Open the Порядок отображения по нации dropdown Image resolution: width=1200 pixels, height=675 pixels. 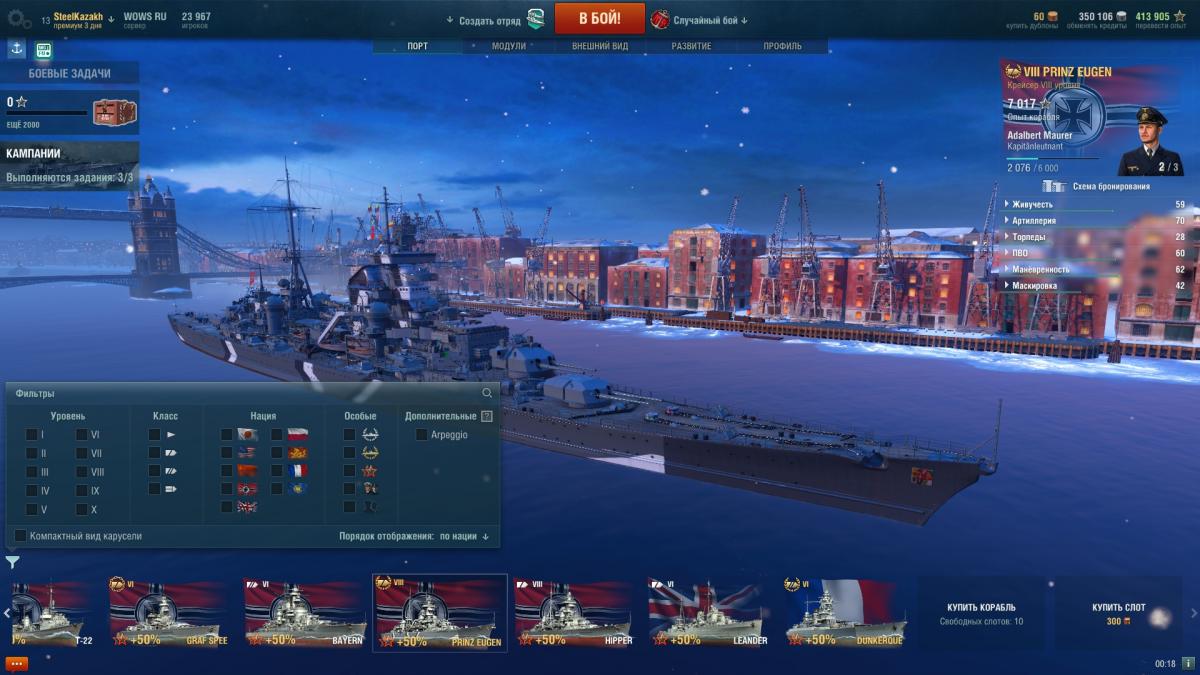415,536
